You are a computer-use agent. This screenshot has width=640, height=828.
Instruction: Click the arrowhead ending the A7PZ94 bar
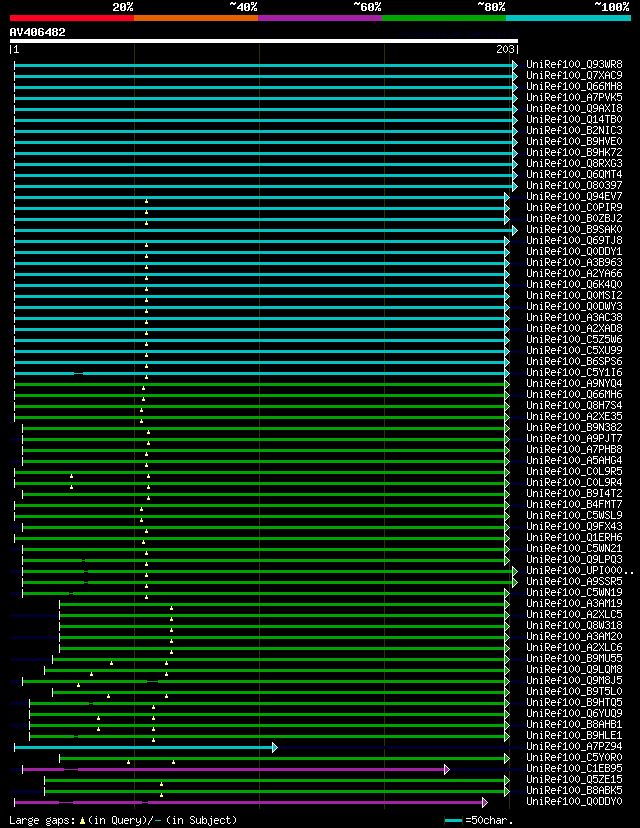click(275, 747)
